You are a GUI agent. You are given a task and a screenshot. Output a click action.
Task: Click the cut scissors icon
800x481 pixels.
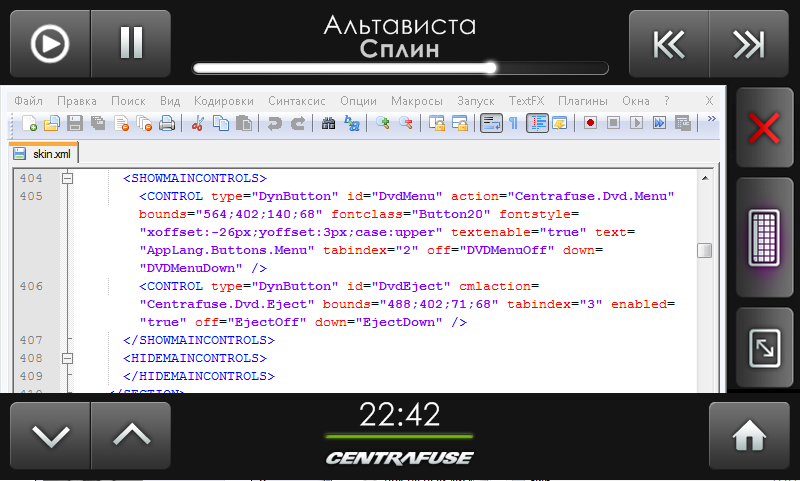pyautogui.click(x=197, y=124)
